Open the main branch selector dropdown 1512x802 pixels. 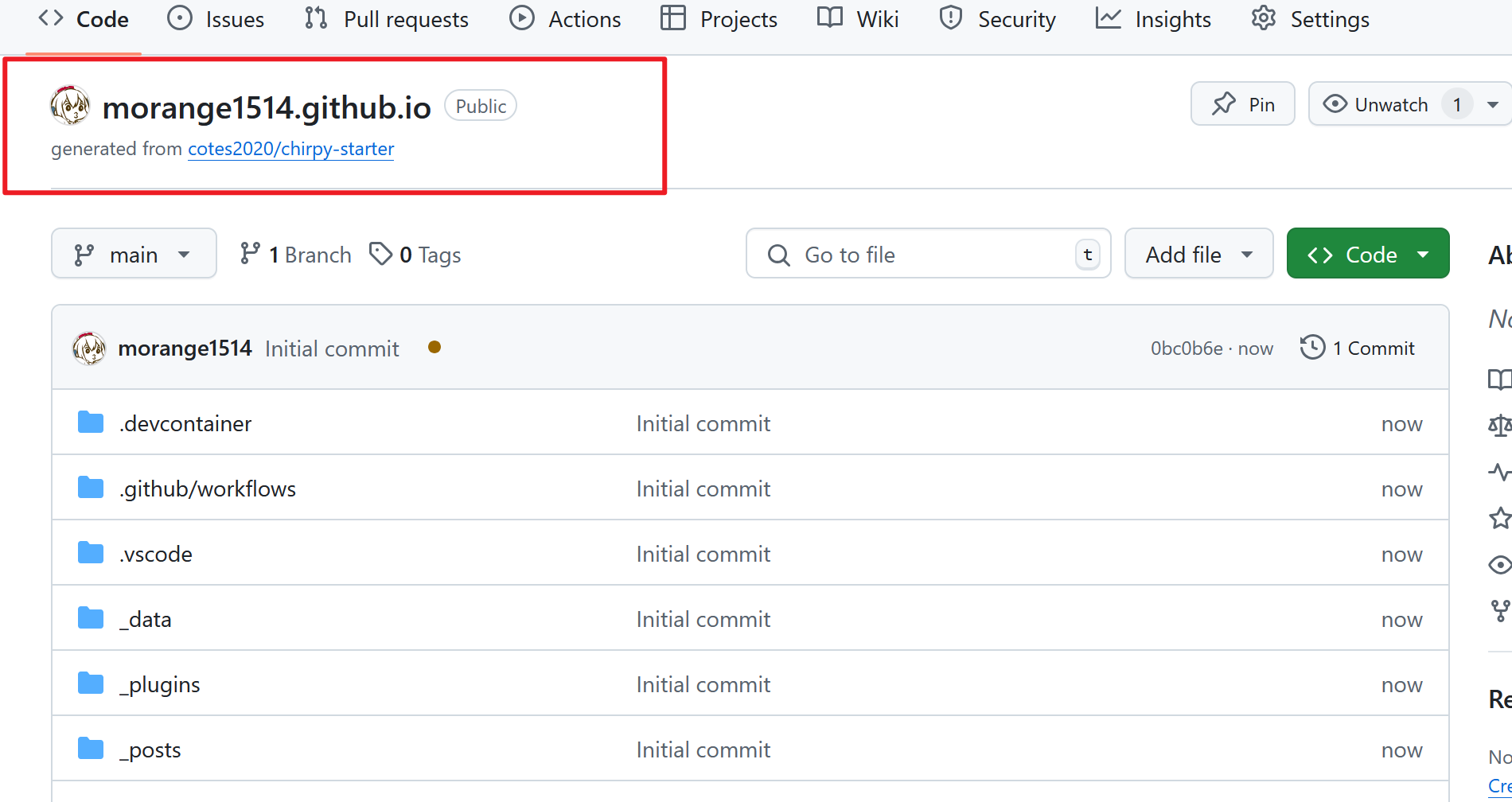134,254
